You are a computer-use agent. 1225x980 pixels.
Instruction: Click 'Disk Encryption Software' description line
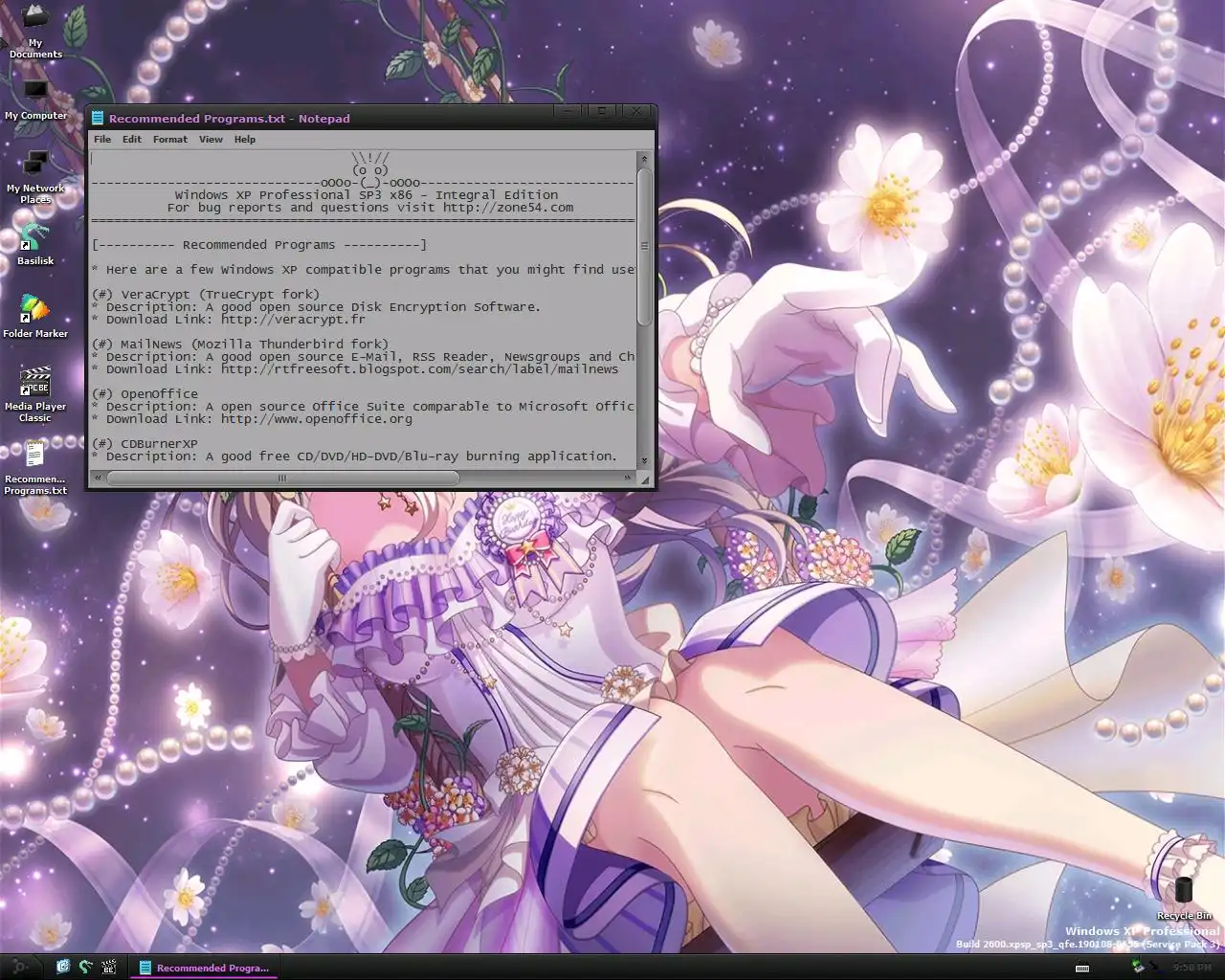[x=317, y=307]
